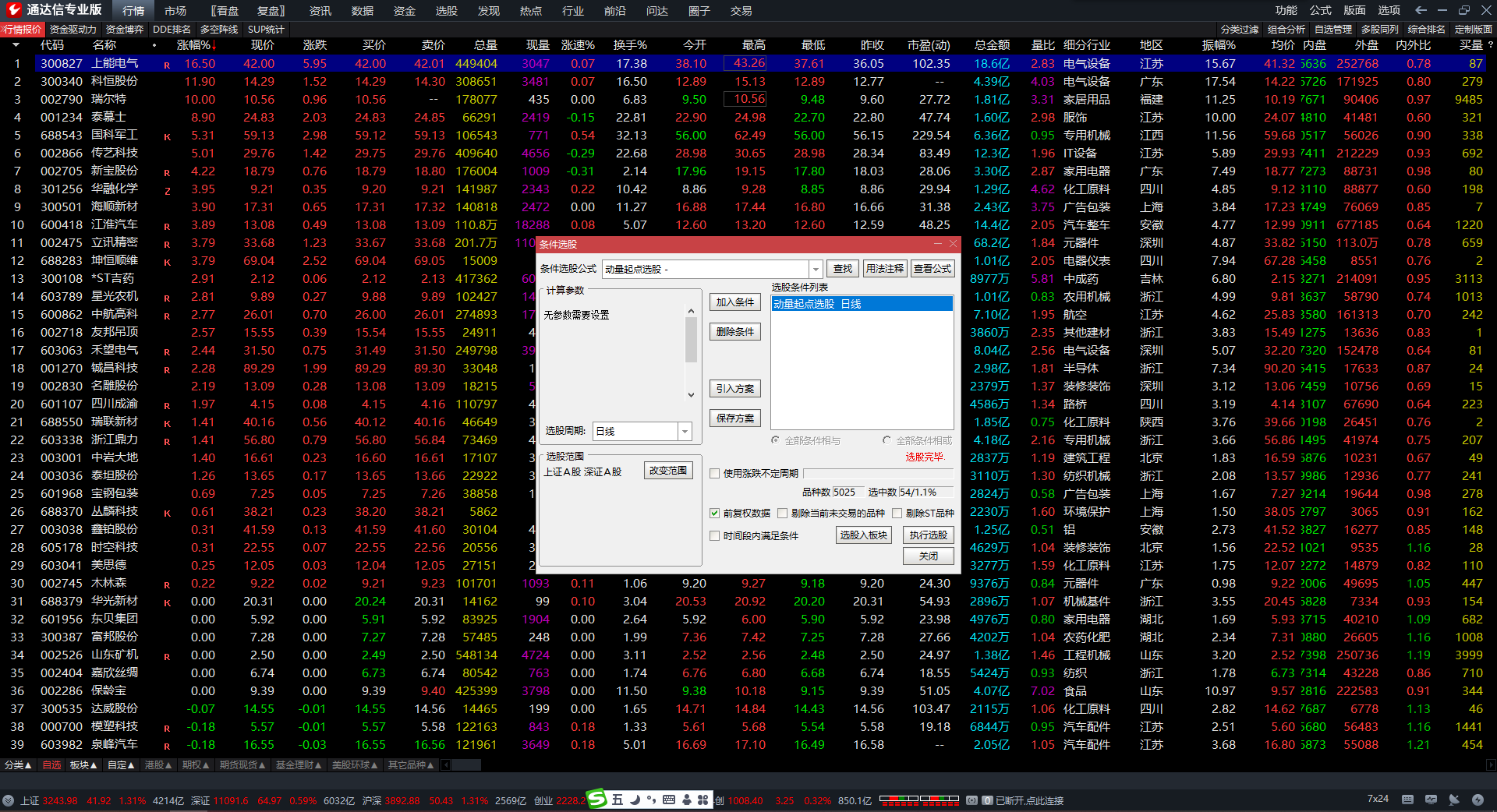The height and width of the screenshot is (812, 1497).
Task: Uncheck the 前复权数据 checkbox
Action: [x=714, y=513]
